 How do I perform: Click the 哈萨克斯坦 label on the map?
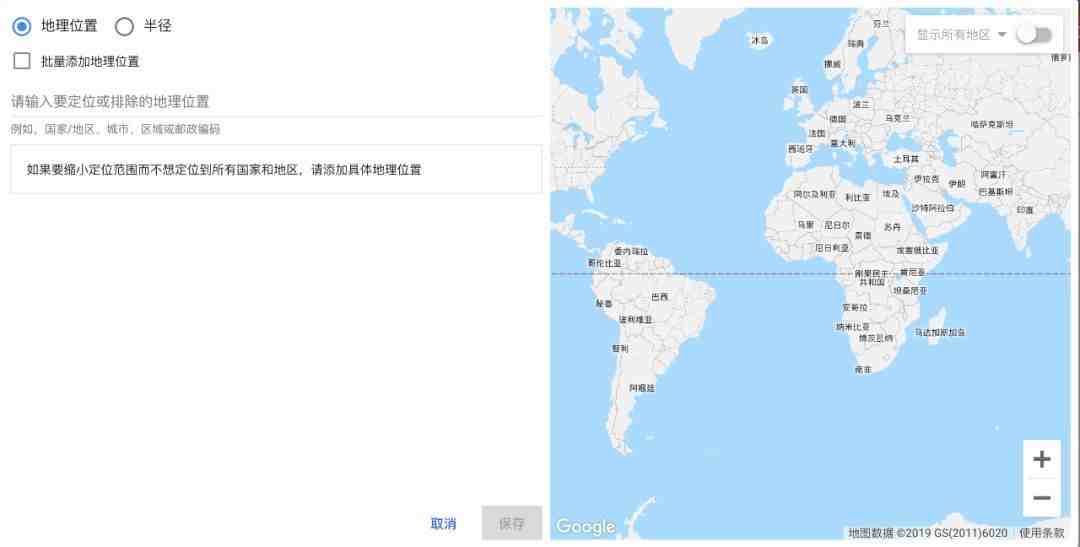pyautogui.click(x=992, y=125)
